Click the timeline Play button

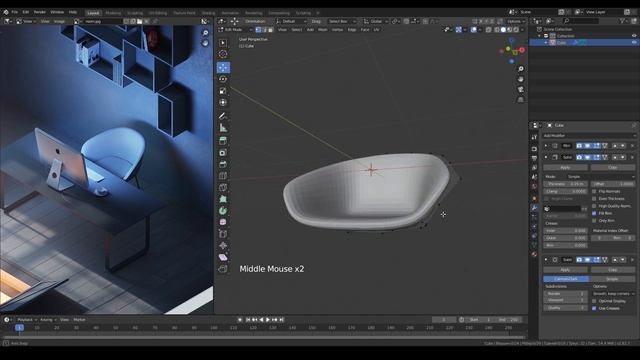click(268, 320)
